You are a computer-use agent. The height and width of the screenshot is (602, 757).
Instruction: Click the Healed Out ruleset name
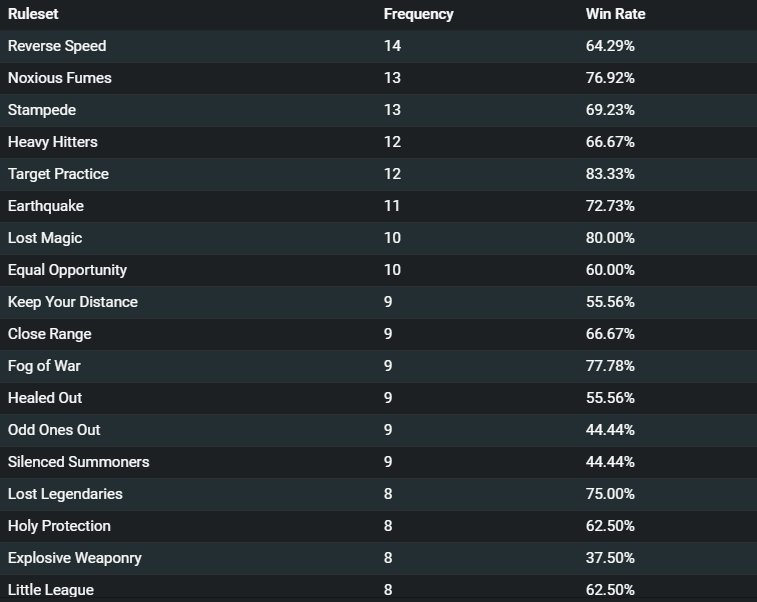(45, 398)
